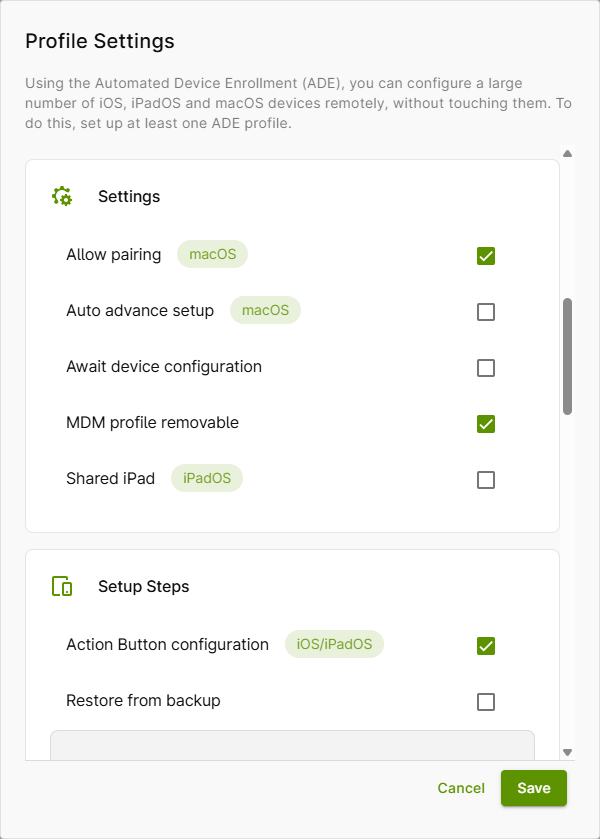Screen dimensions: 600x839
Task: Uncheck MDM profile removable
Action: tap(485, 424)
